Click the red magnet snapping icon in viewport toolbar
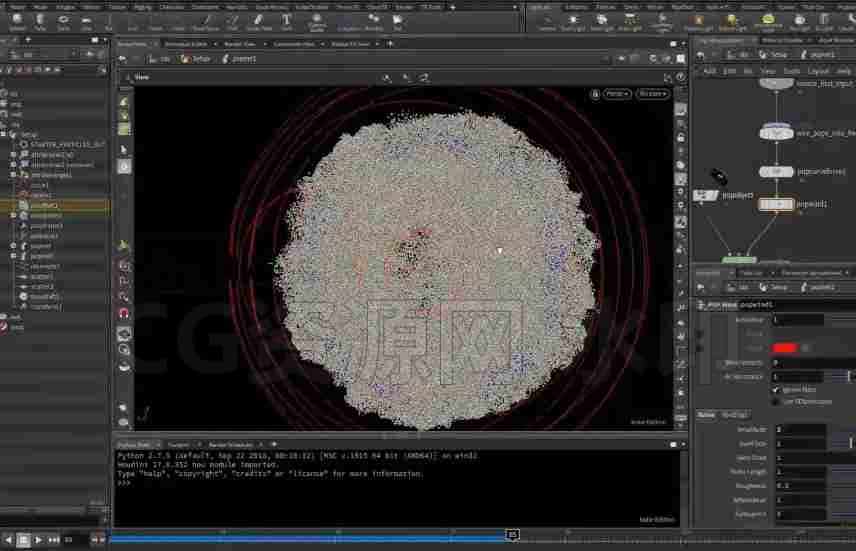The height and width of the screenshot is (551, 856). click(x=124, y=313)
